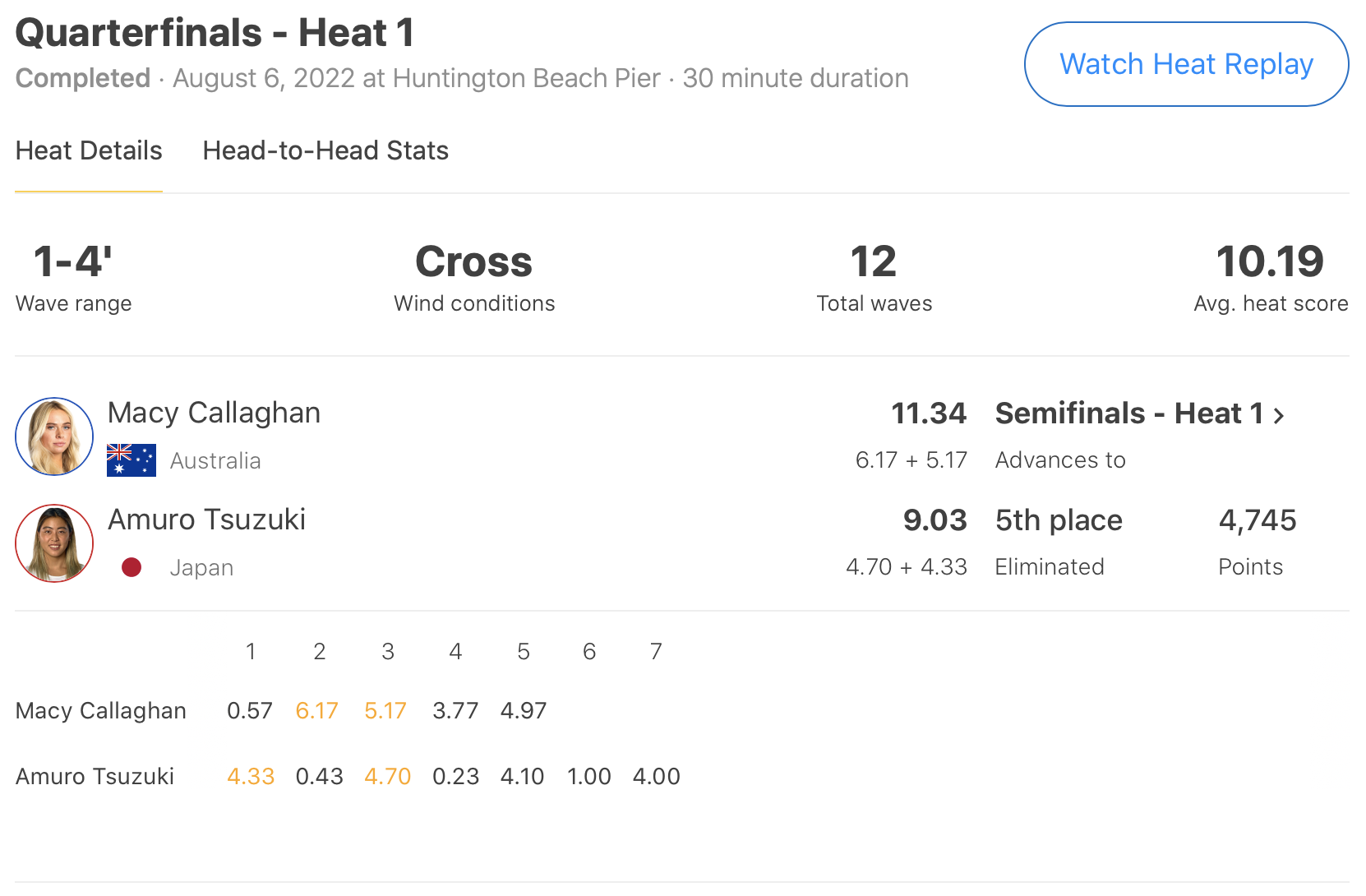
Task: Select Amuro Tsuzuki's 4.70 wave score
Action: [387, 776]
